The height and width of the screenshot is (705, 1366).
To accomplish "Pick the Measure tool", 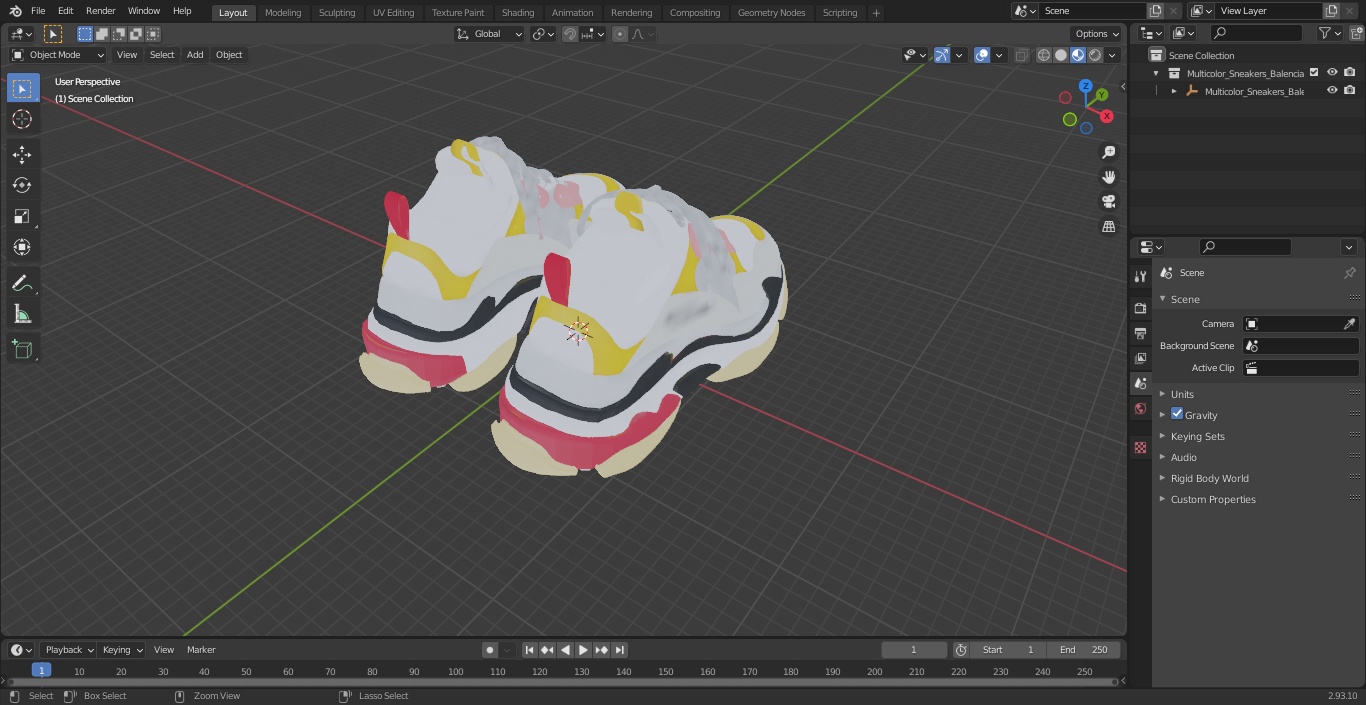I will point(22,315).
